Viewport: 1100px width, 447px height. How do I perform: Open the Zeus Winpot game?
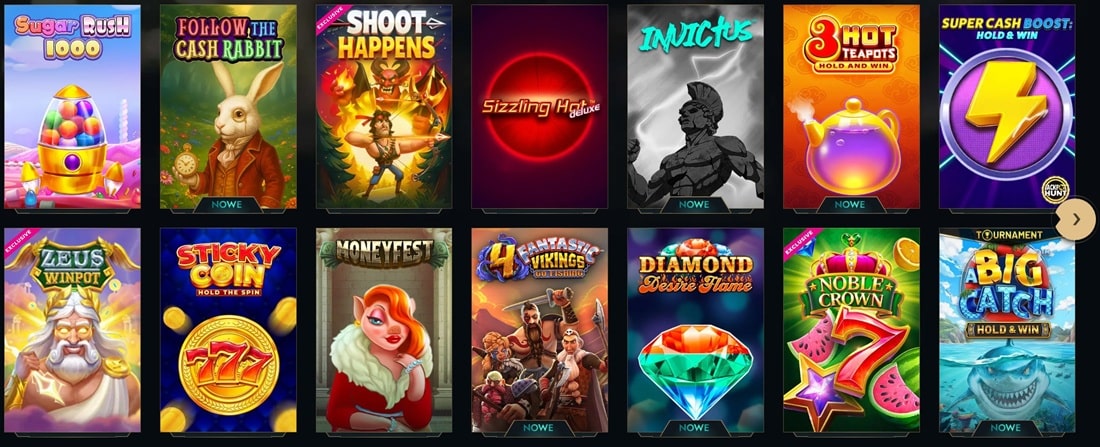click(x=72, y=330)
